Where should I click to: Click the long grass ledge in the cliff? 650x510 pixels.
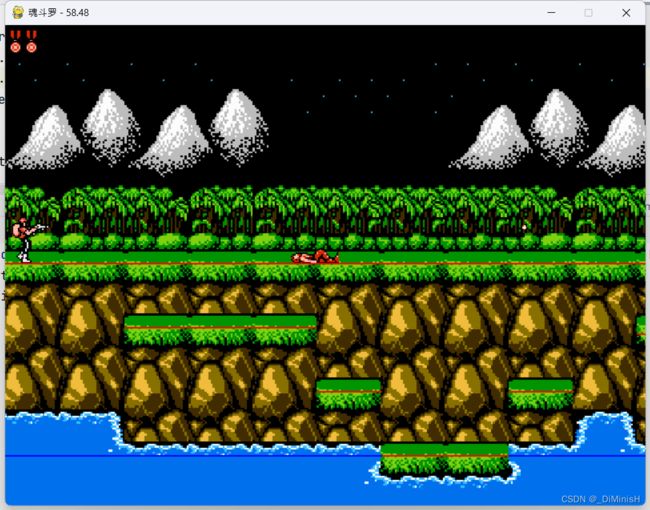[x=221, y=330]
